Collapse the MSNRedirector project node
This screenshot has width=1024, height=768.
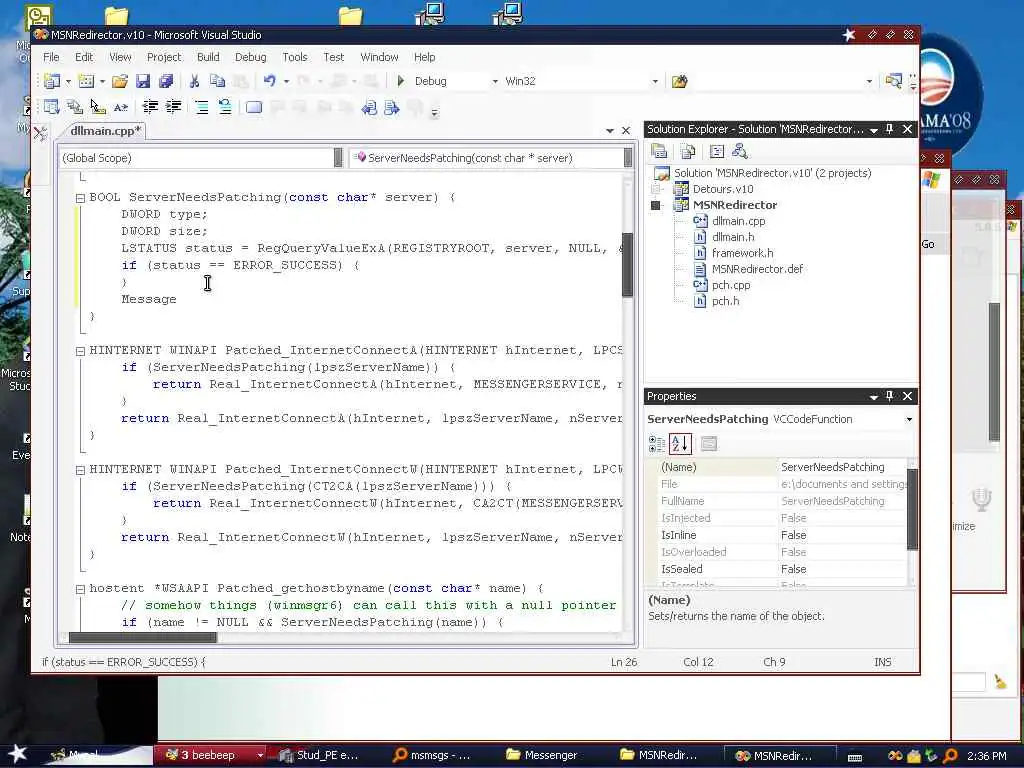point(656,205)
